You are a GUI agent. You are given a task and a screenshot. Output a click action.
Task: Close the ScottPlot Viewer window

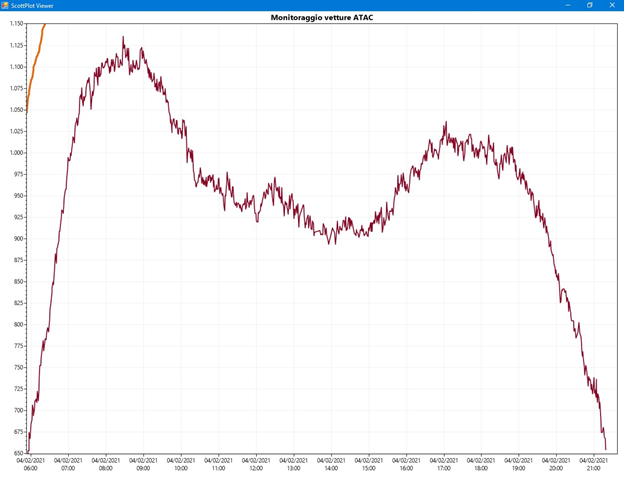click(613, 5)
